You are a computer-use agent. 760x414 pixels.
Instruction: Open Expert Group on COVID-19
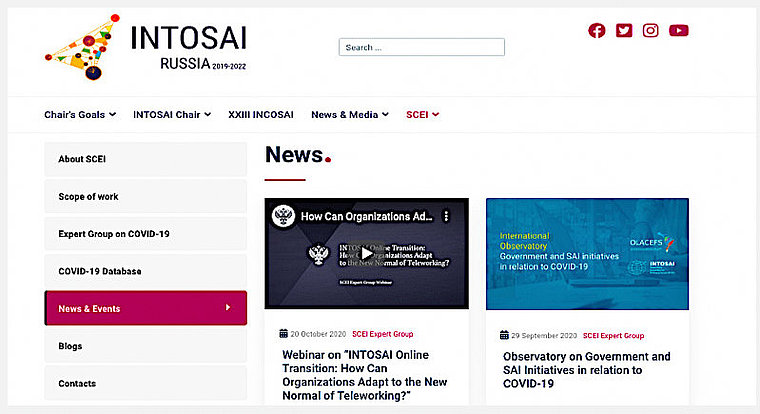145,234
